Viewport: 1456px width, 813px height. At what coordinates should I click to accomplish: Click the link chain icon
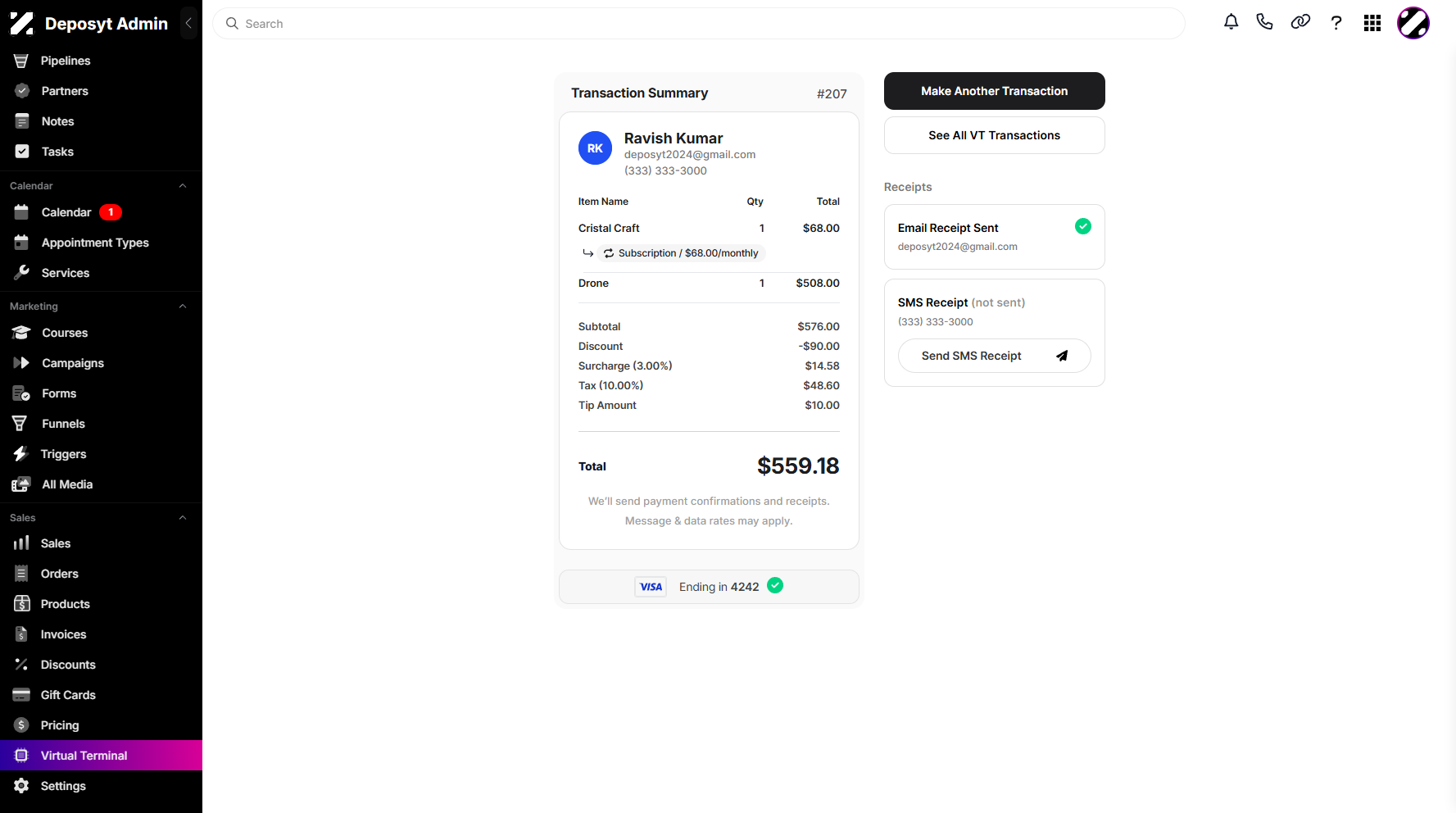pyautogui.click(x=1300, y=22)
